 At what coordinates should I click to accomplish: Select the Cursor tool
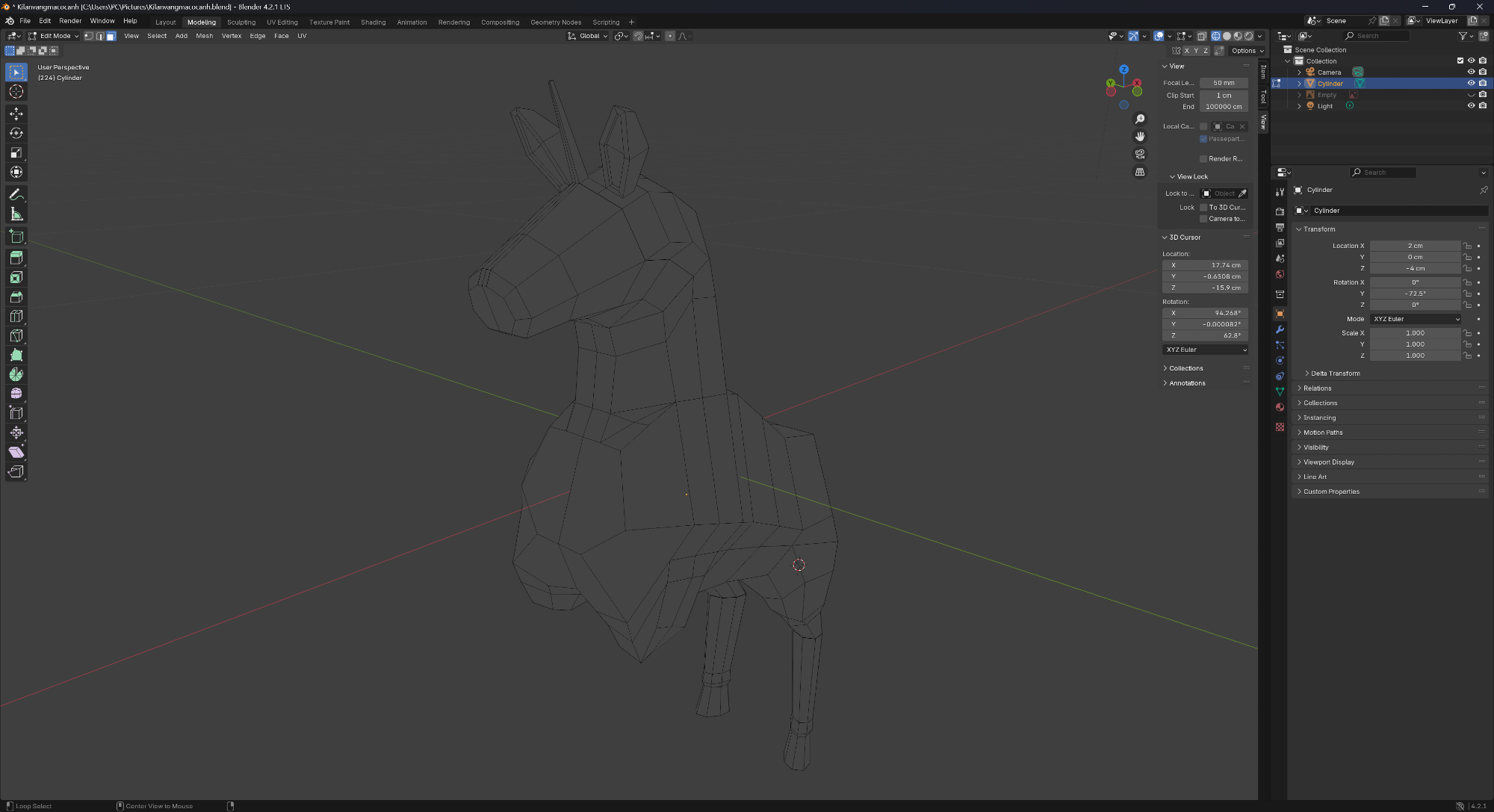[x=16, y=92]
